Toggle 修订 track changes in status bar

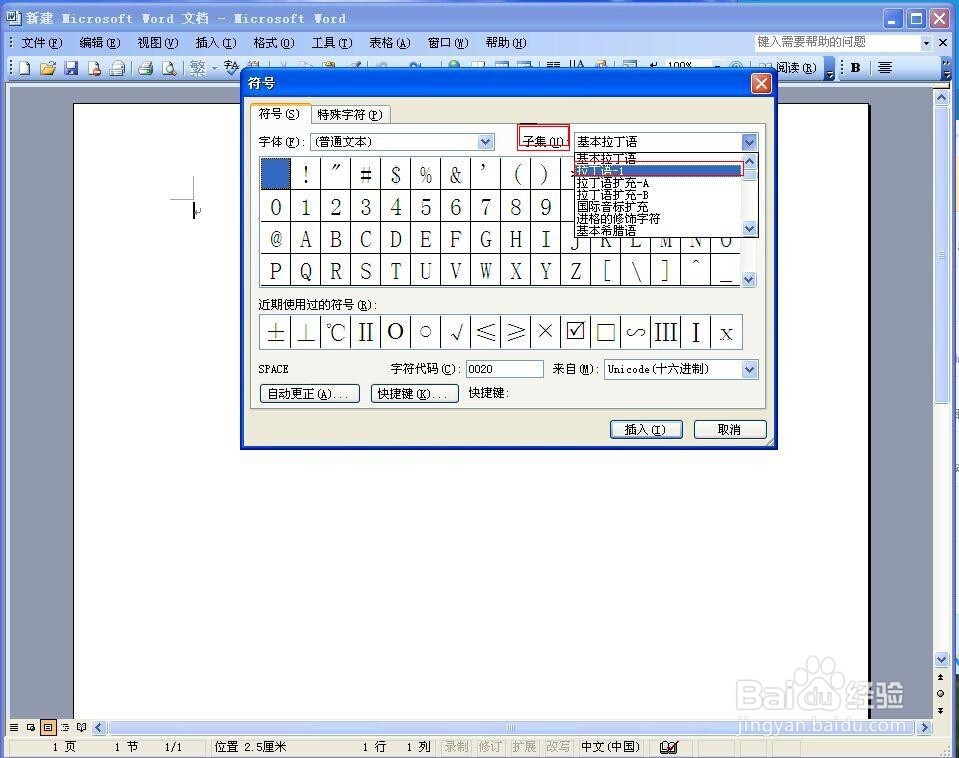tap(490, 747)
